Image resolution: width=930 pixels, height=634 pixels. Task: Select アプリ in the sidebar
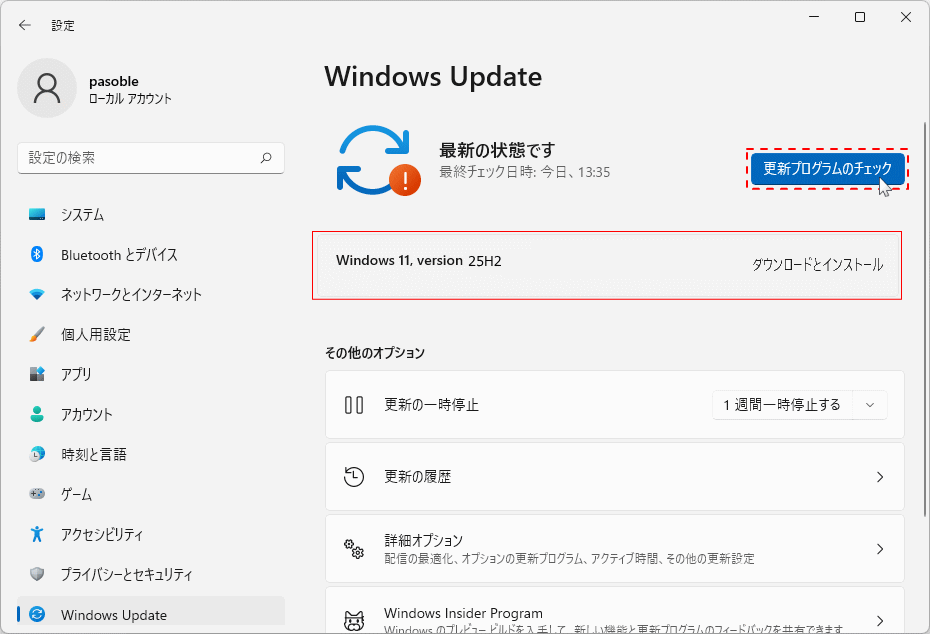[76, 375]
